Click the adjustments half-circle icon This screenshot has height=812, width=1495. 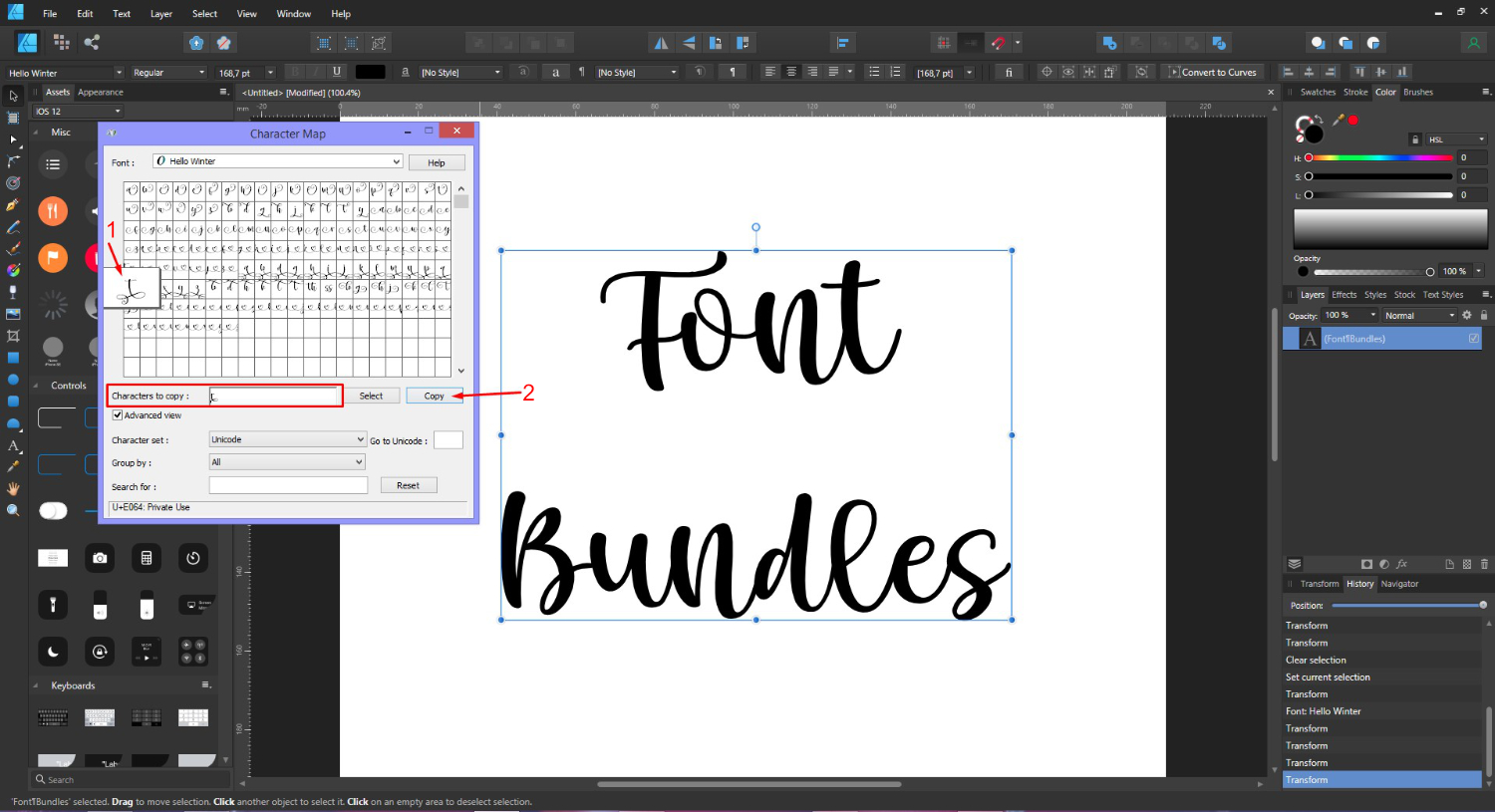click(x=1384, y=564)
